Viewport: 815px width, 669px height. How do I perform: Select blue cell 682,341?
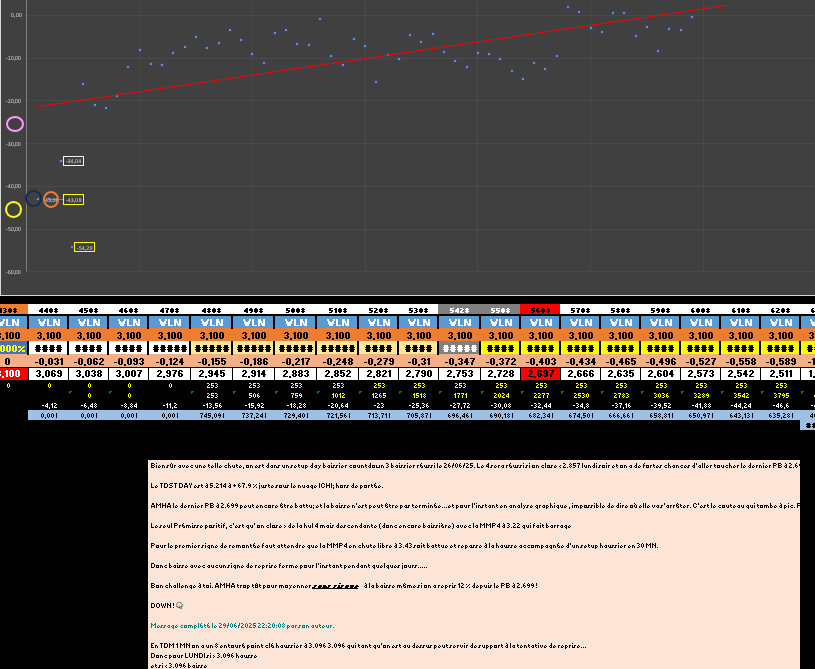[x=540, y=415]
